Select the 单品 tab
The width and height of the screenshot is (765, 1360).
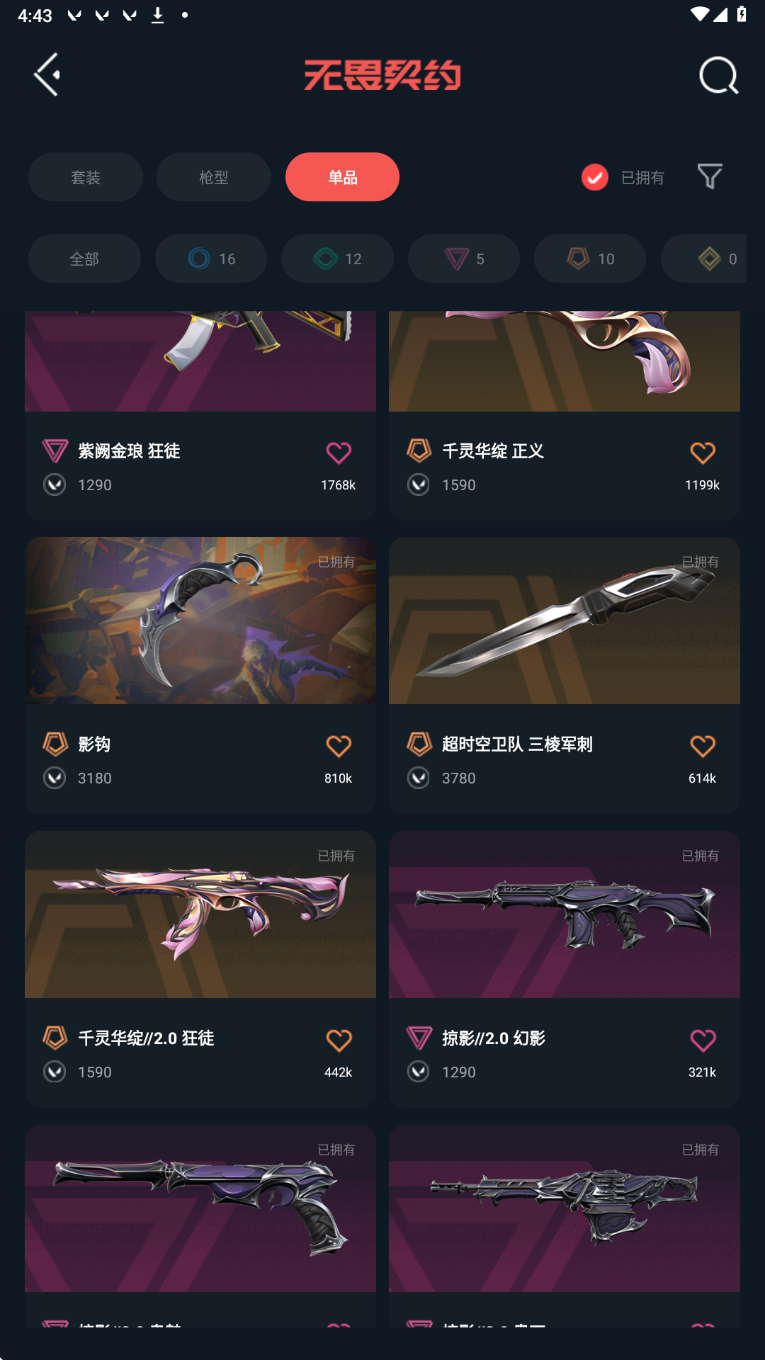[x=342, y=177]
